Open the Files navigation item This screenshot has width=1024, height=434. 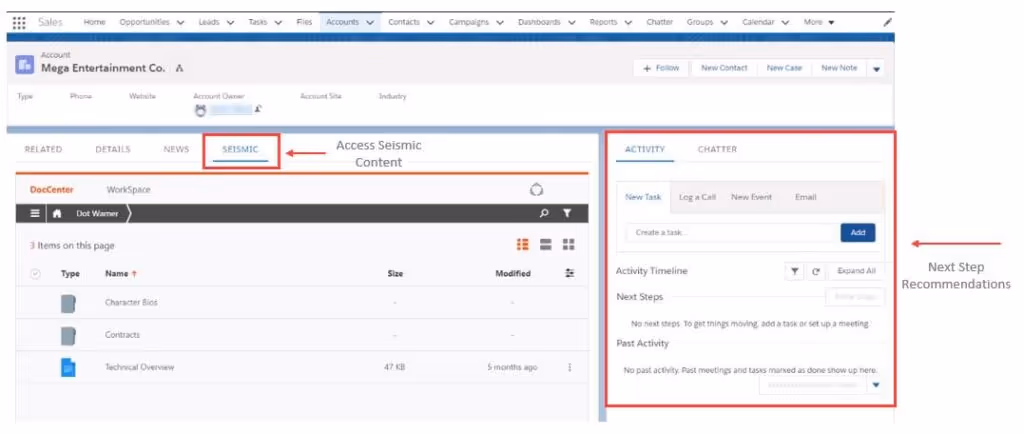tap(304, 22)
